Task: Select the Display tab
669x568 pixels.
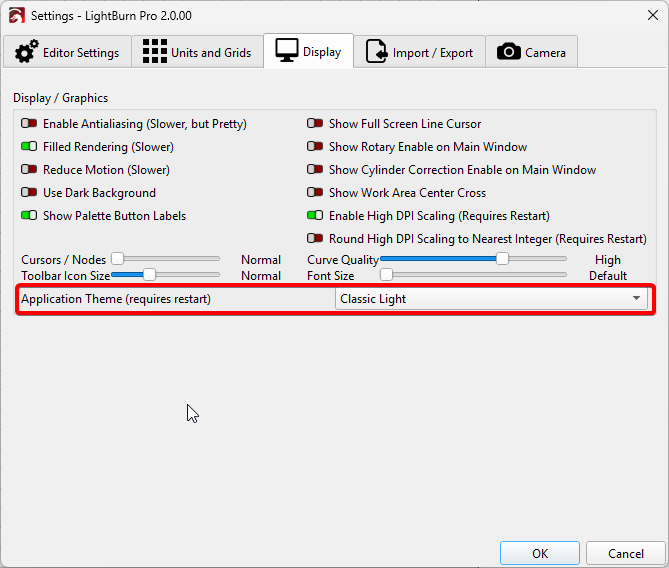Action: click(308, 51)
